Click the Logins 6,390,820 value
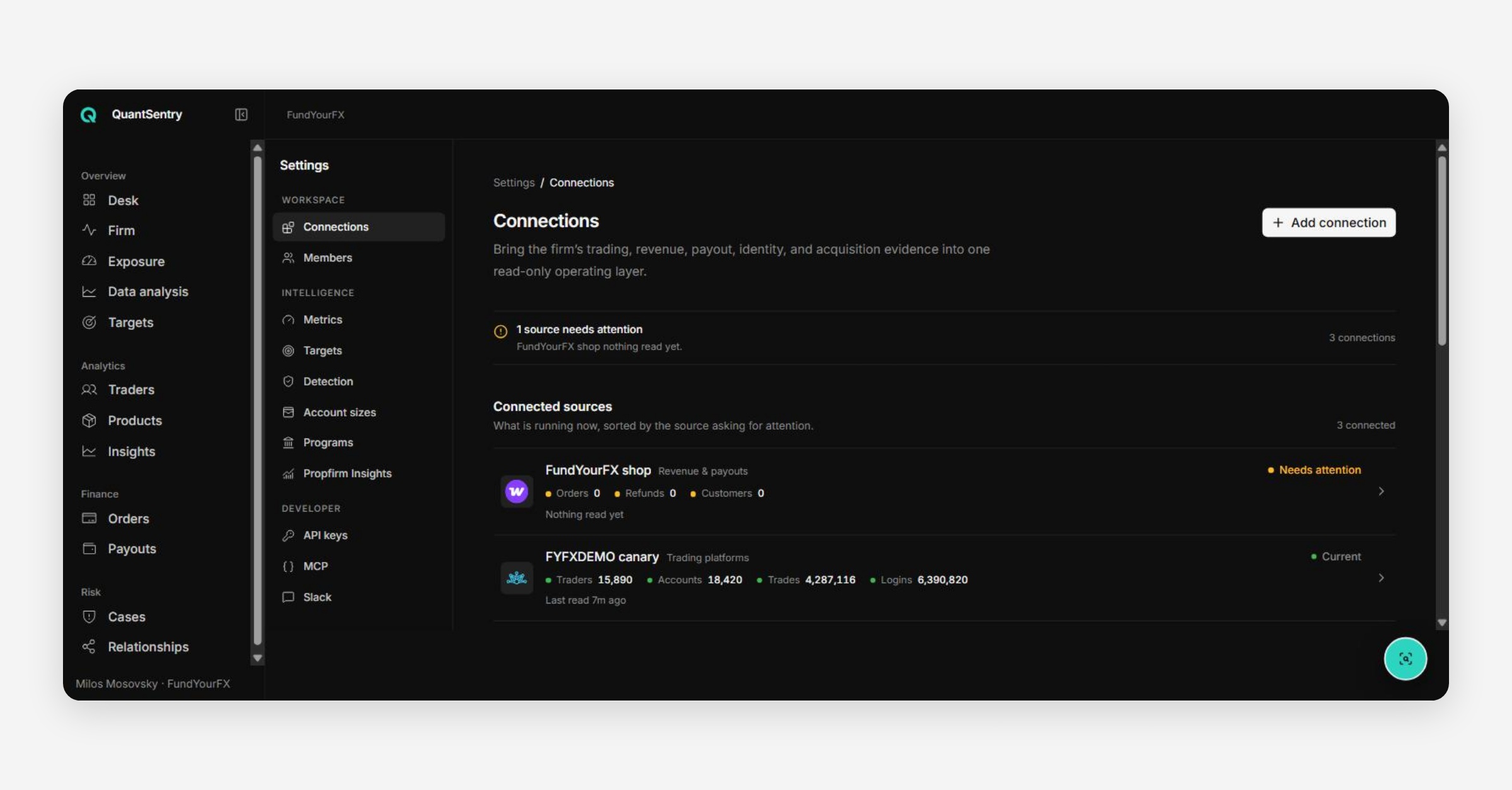Screen dimensions: 1512x790 942,580
